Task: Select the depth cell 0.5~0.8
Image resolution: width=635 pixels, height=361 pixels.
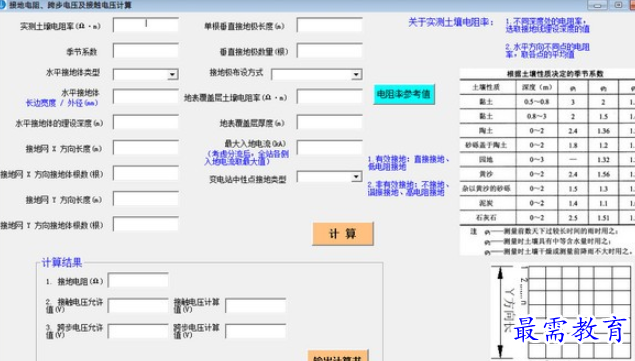Action: click(x=537, y=102)
